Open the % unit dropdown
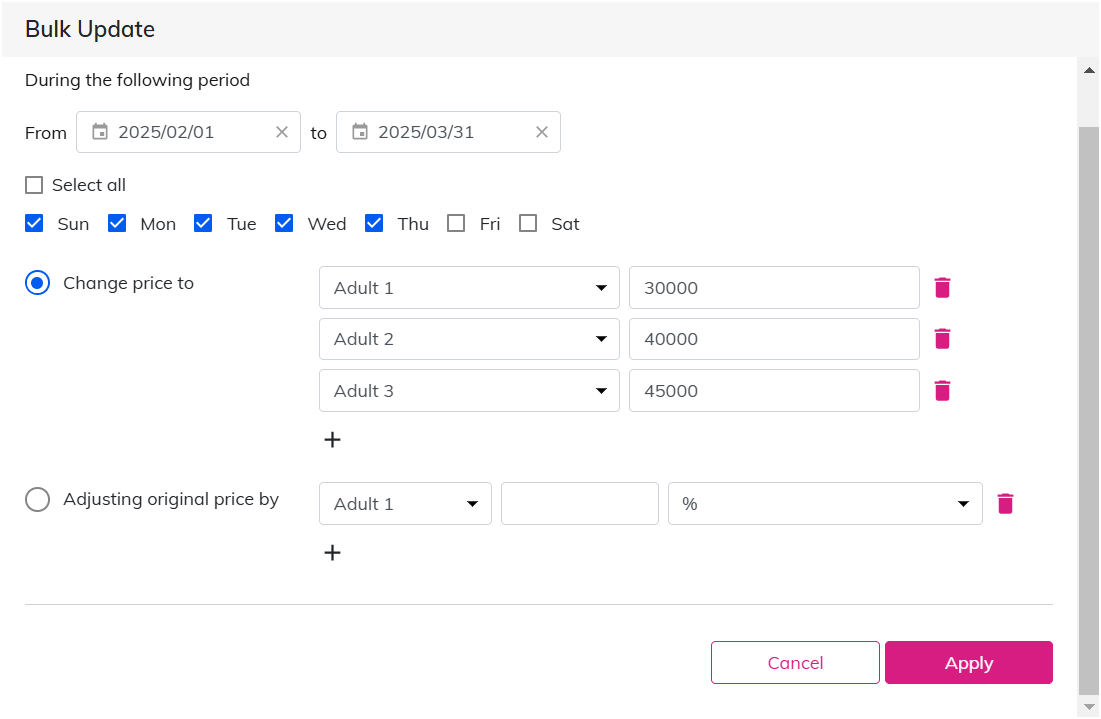The image size is (1101, 719). (825, 503)
